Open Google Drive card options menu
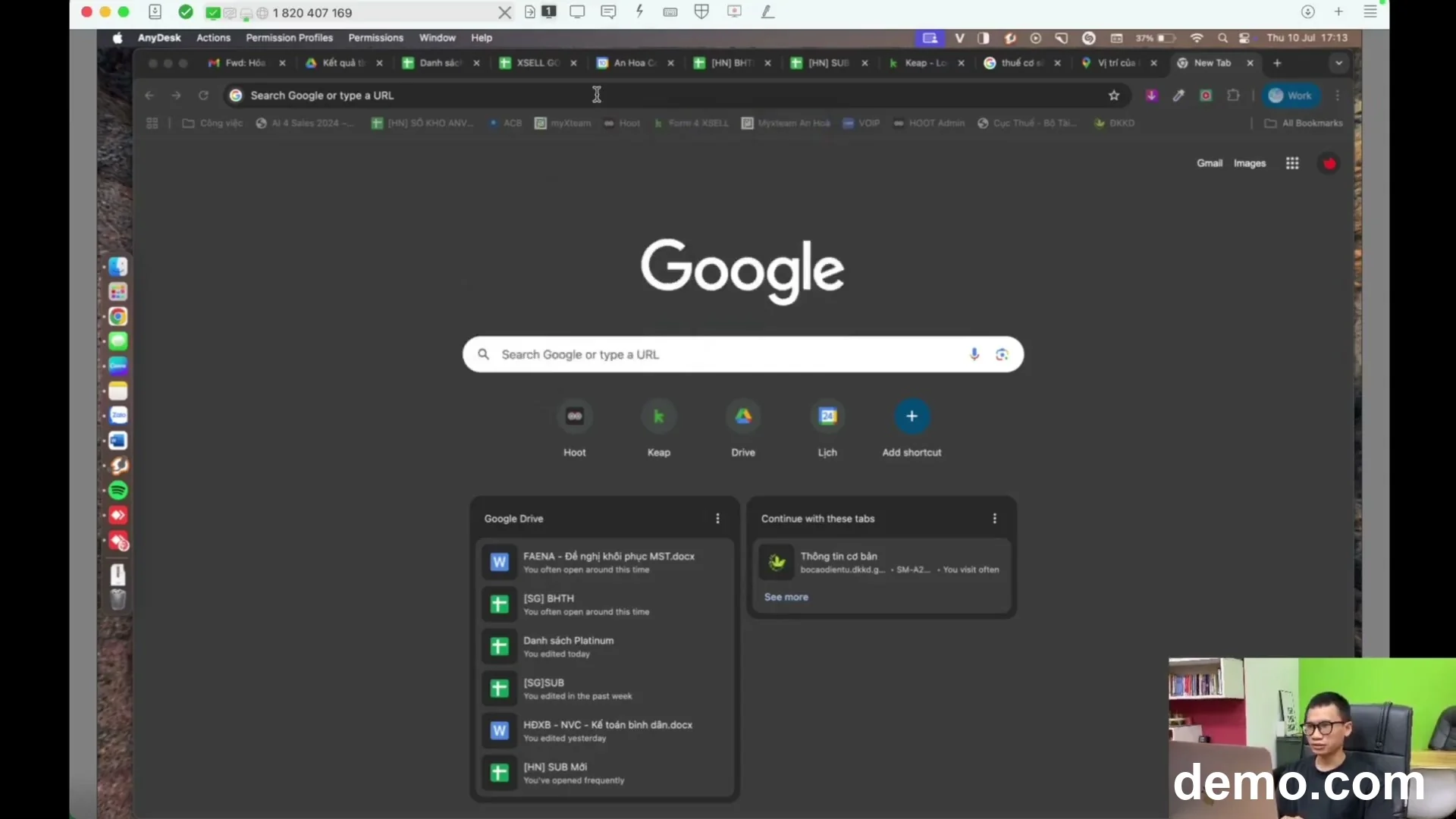Viewport: 1456px width, 819px height. click(x=717, y=519)
